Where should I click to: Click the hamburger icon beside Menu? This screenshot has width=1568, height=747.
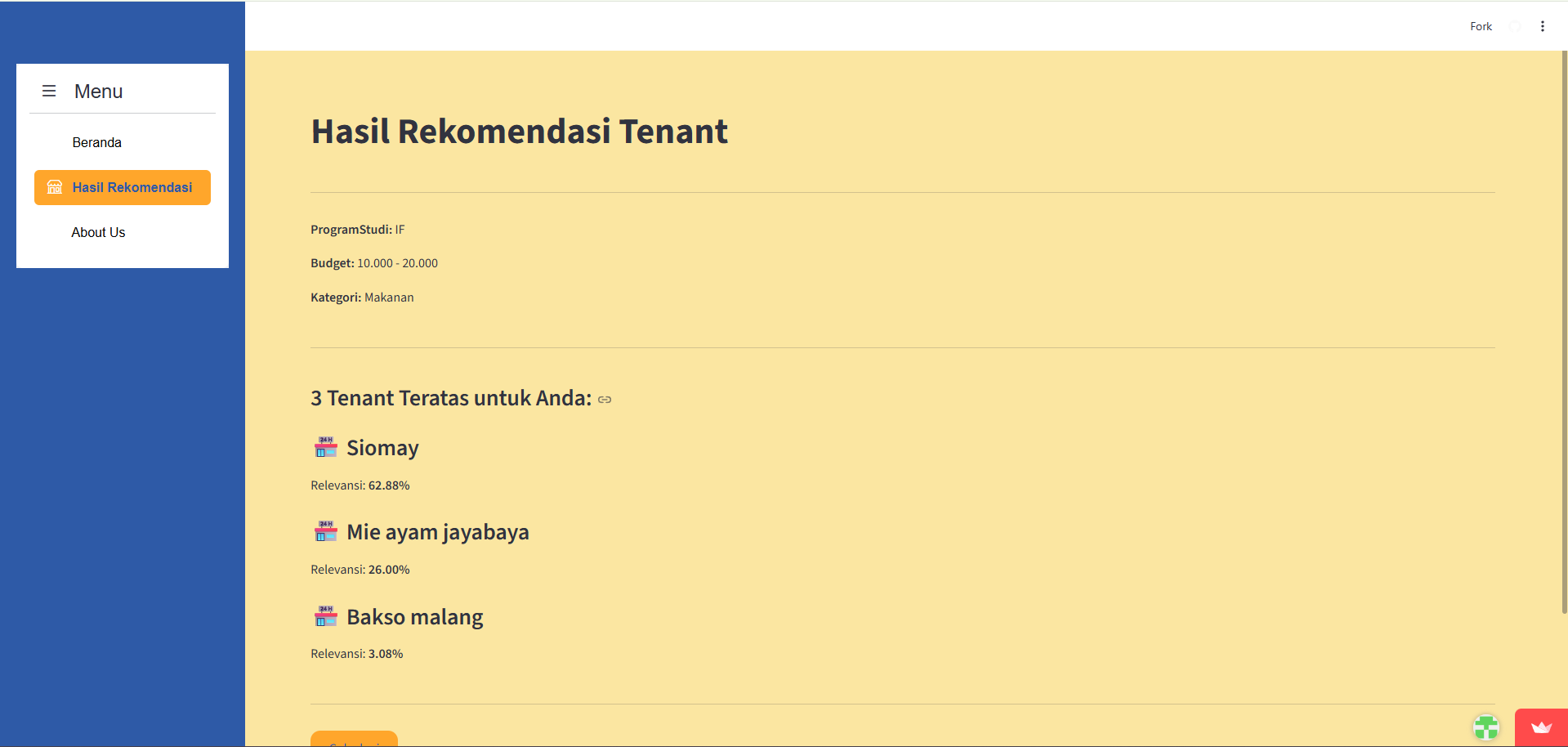click(49, 91)
